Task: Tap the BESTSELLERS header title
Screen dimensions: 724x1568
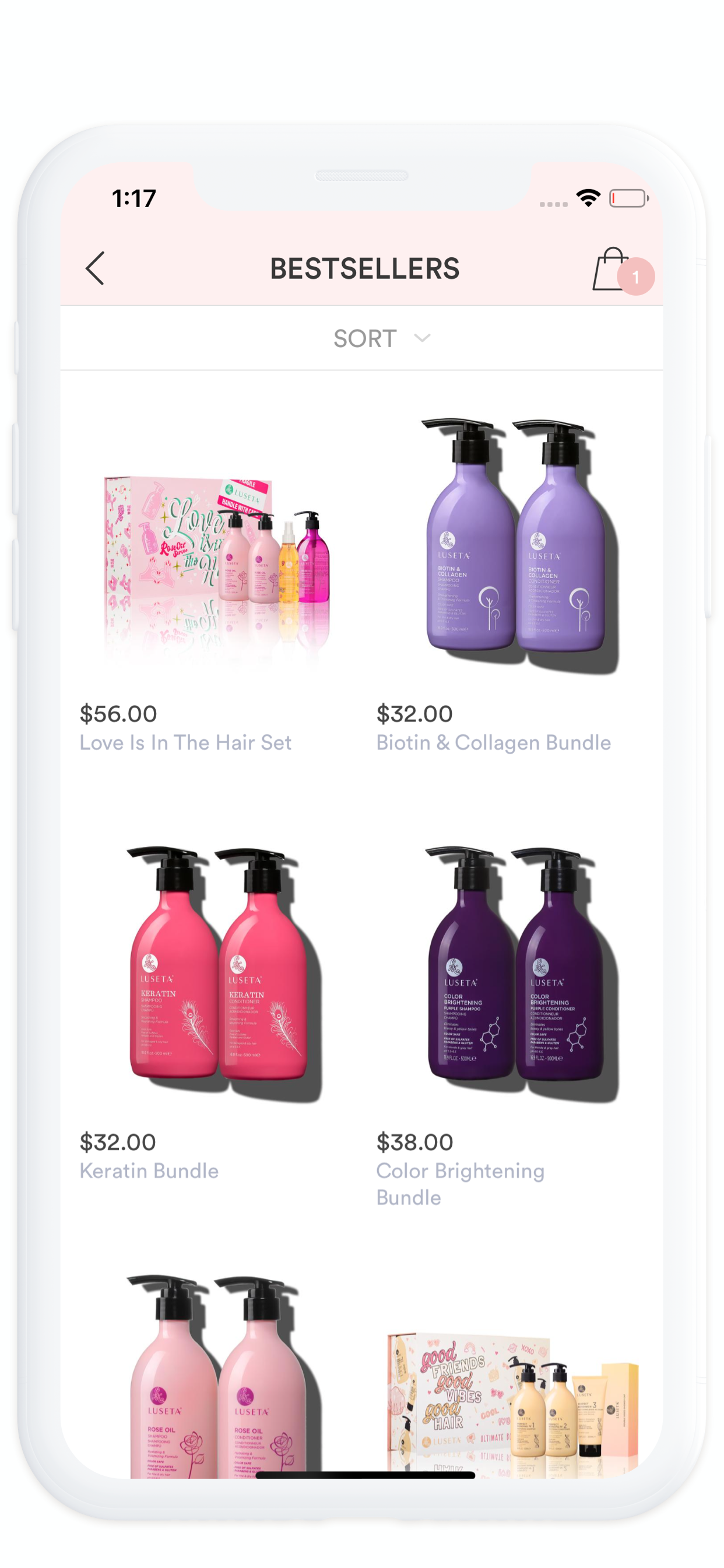Action: pyautogui.click(x=365, y=268)
